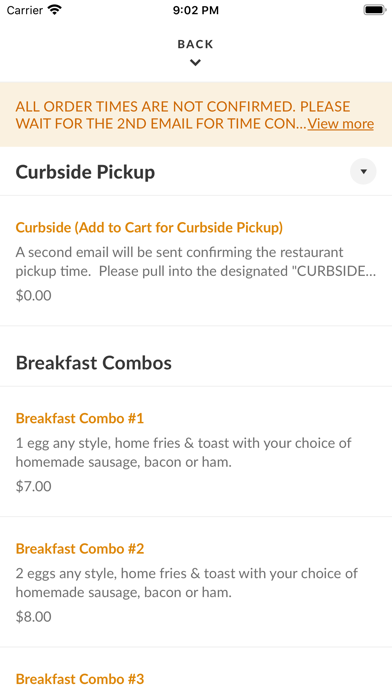Open Breakfast Combo #1 item
The height and width of the screenshot is (696, 392).
tap(80, 418)
